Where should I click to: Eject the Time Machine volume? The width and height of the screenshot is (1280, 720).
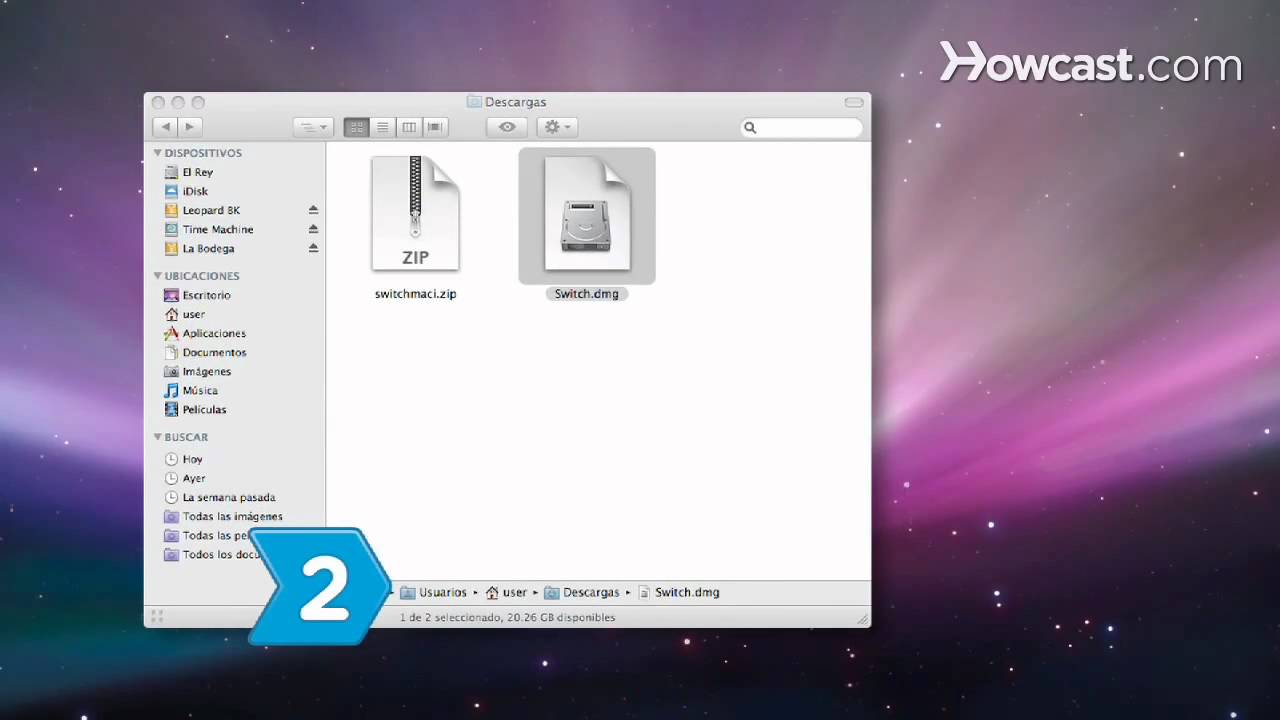[x=313, y=229]
